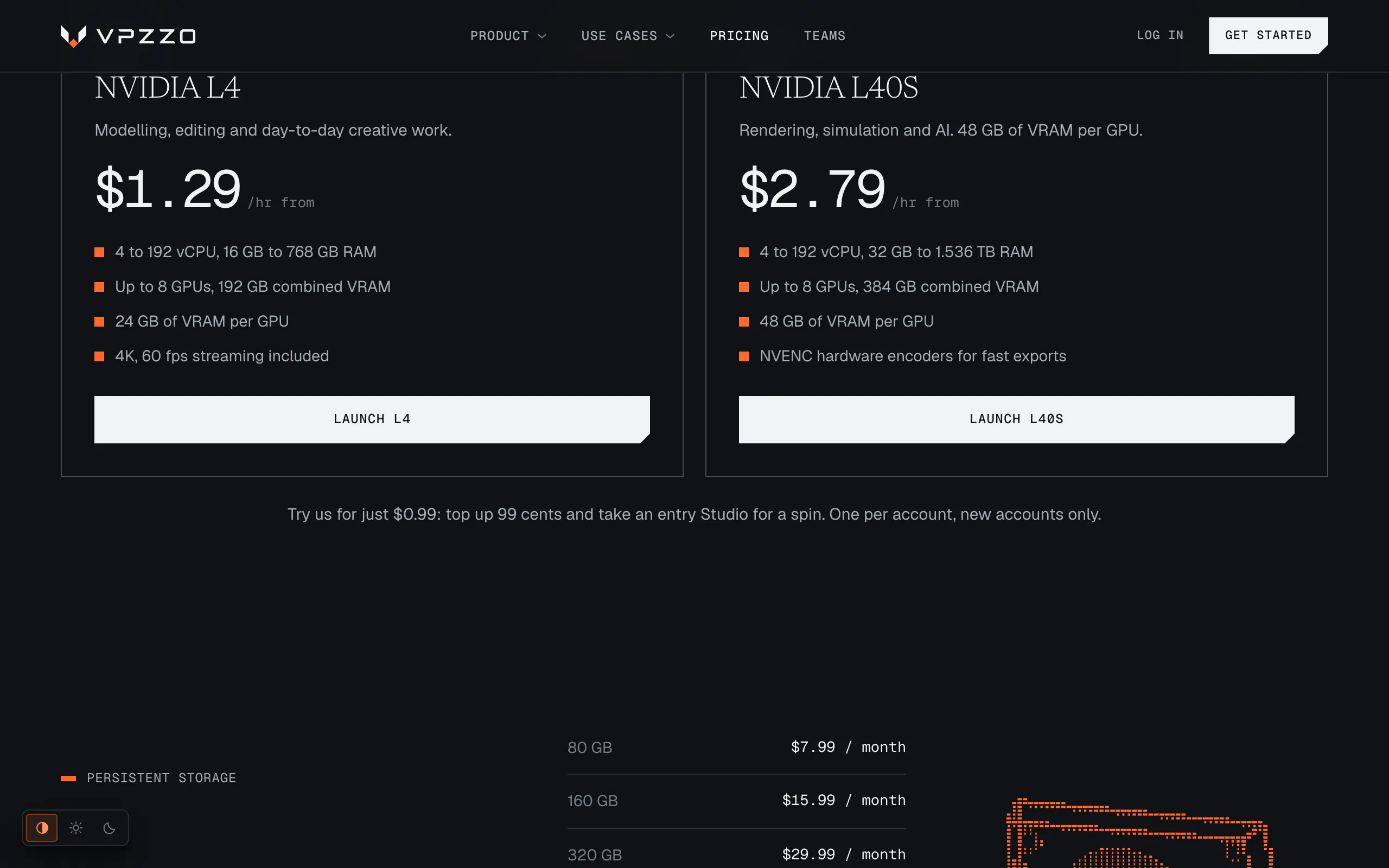Expand the Use Cases menu chevron
Screen dimensions: 1389x868
[670, 36]
